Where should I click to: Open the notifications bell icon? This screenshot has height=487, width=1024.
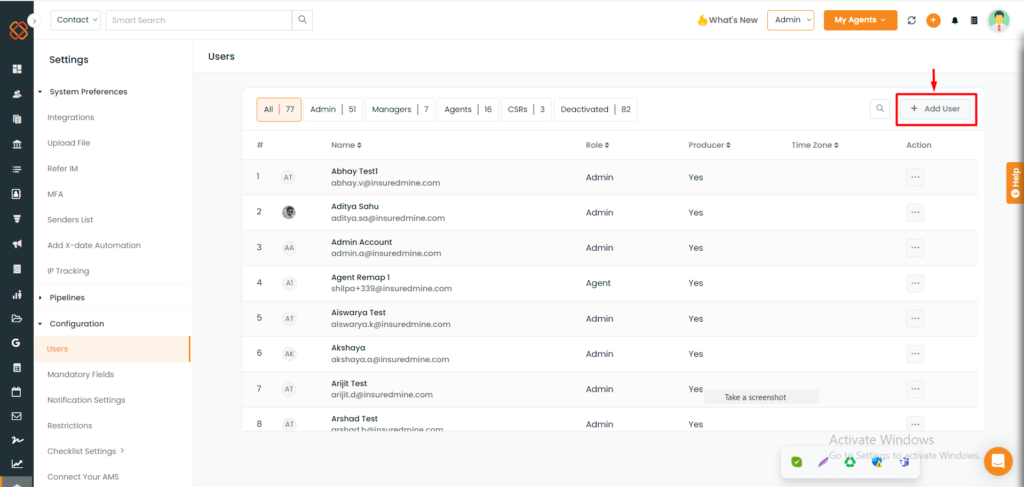click(955, 20)
